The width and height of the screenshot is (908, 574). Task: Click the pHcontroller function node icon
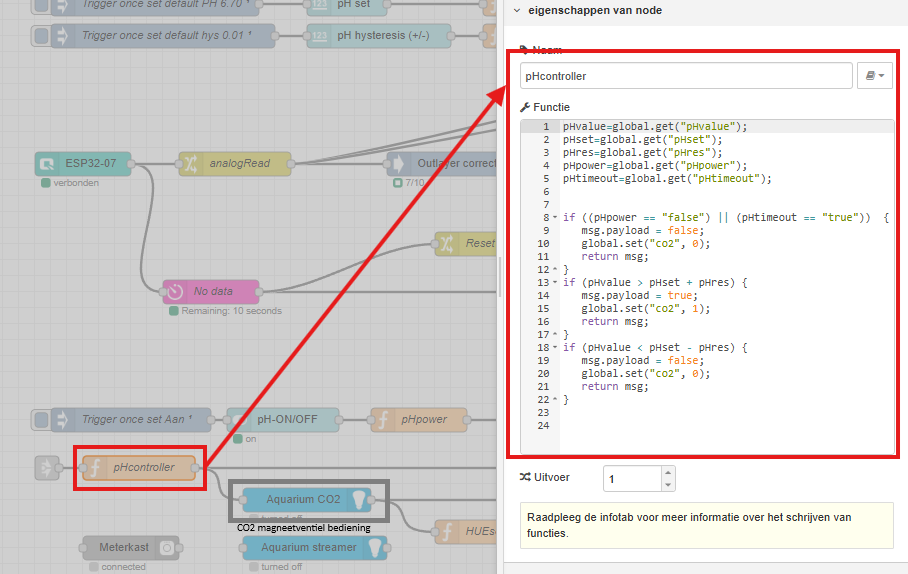coord(95,467)
